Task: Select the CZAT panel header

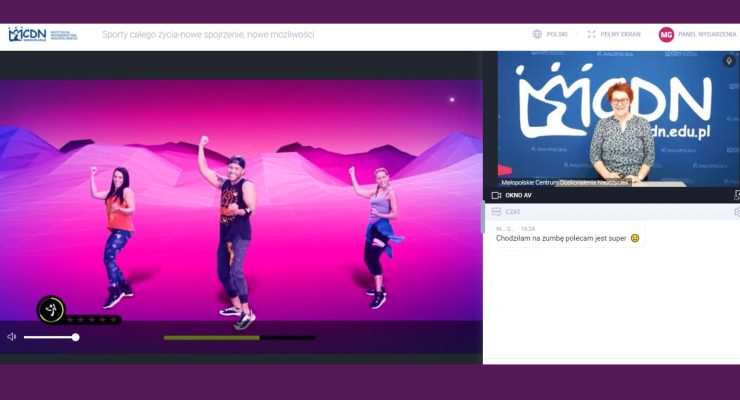Action: tap(514, 212)
